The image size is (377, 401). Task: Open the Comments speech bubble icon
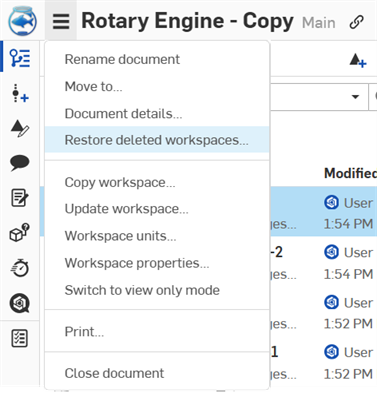20,163
